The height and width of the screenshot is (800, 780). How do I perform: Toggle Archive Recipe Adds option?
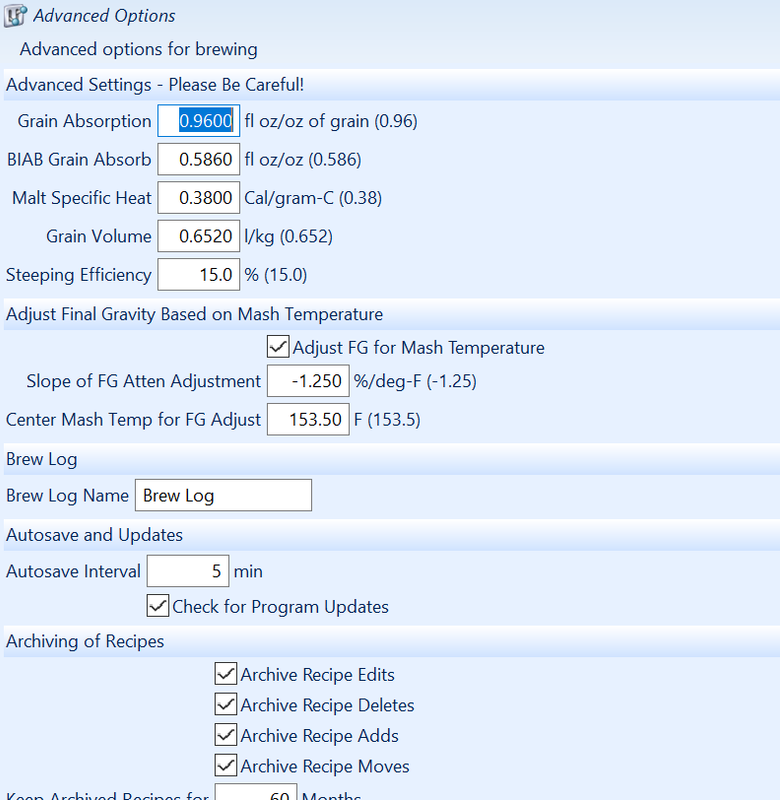click(x=225, y=735)
